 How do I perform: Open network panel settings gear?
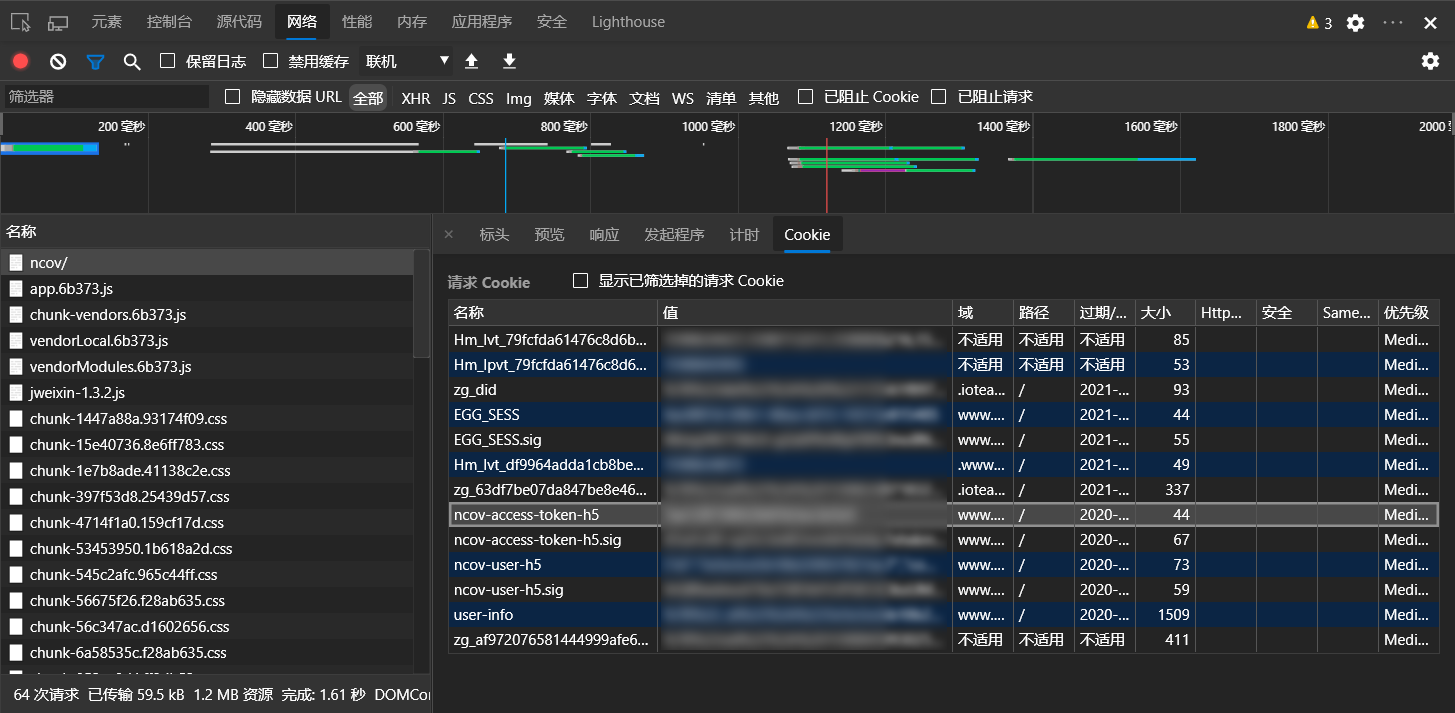click(x=1430, y=61)
